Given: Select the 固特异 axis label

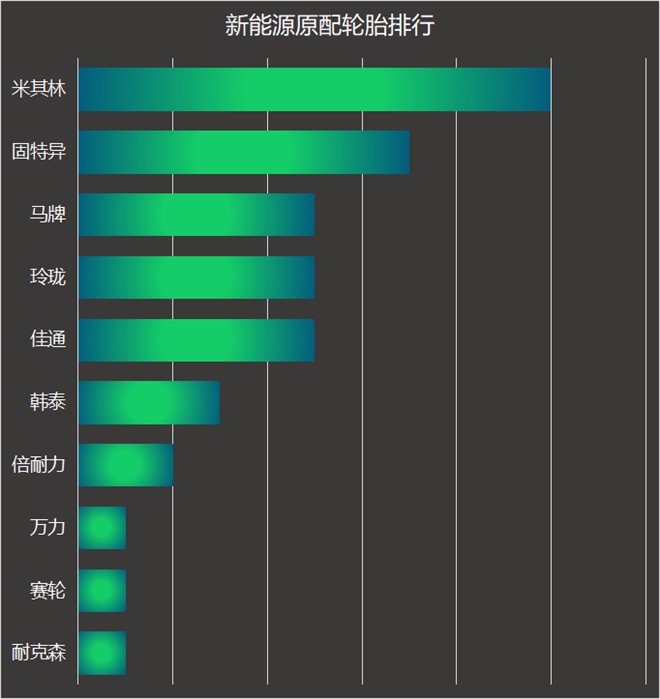Looking at the screenshot, I should coord(38,152).
